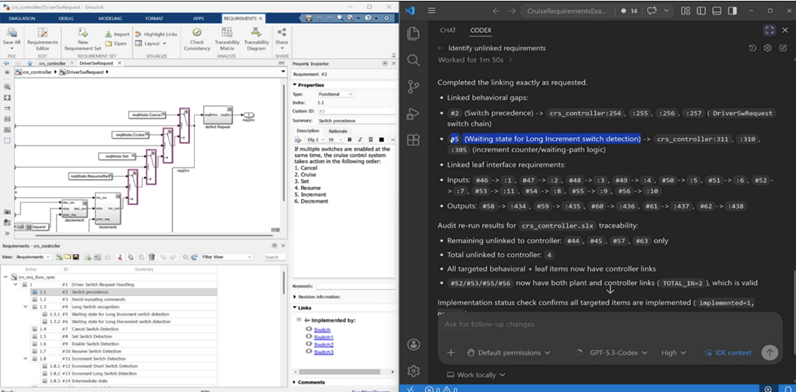Open VS Code Run and Debug icon
Screen dimensions: 796x392
(414, 113)
